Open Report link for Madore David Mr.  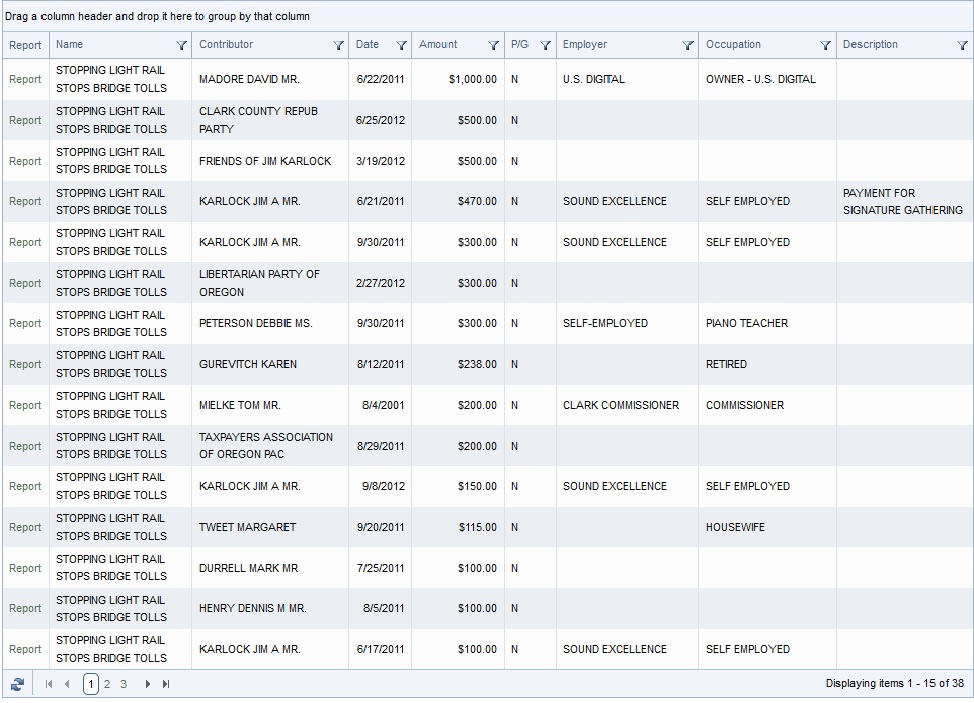click(25, 79)
